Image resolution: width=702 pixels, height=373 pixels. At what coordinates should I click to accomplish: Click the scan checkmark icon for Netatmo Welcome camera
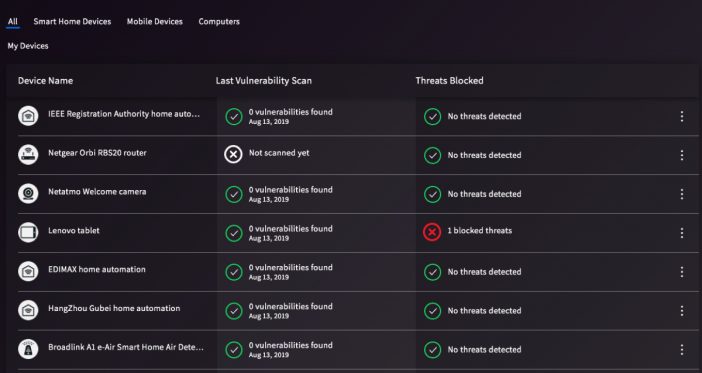coord(234,194)
